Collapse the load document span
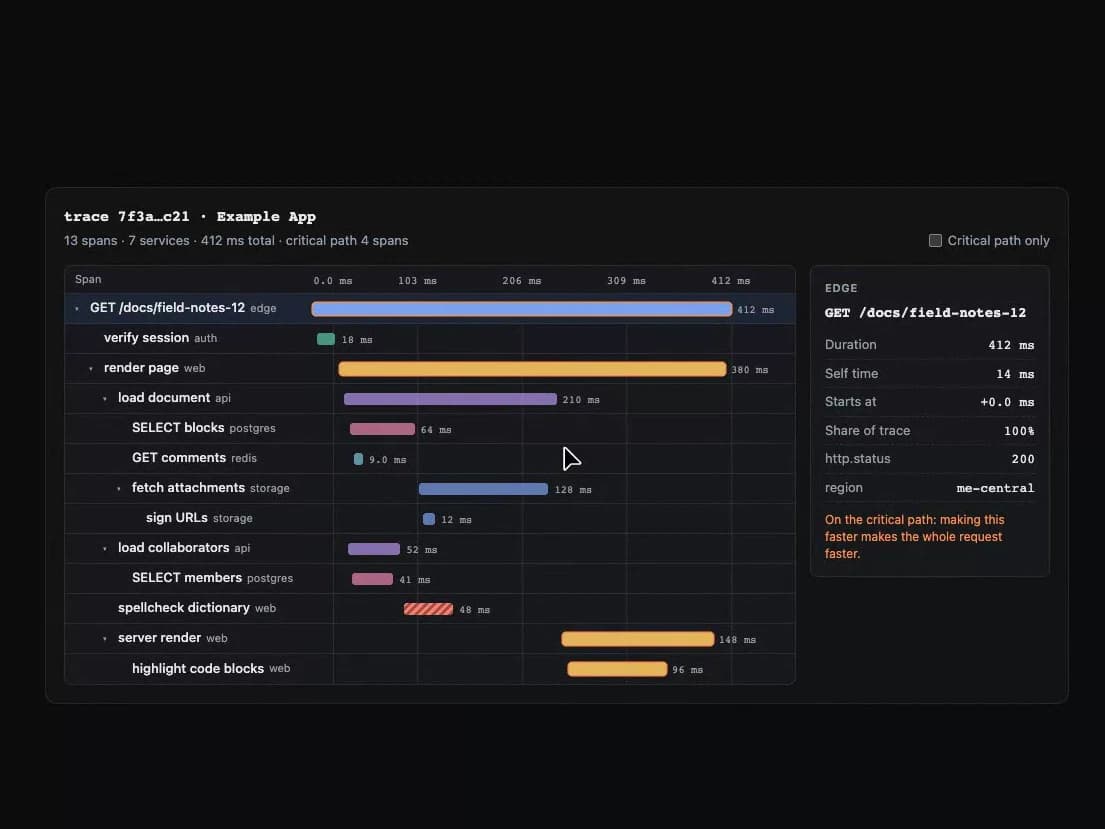1105x829 pixels. [105, 399]
